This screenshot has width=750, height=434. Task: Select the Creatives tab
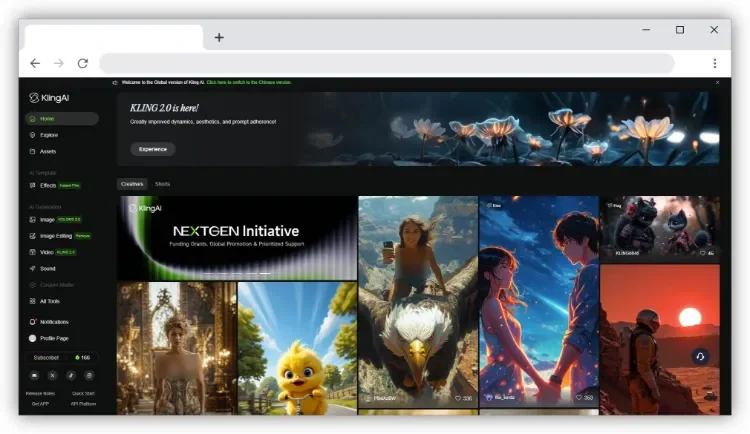pyautogui.click(x=132, y=184)
